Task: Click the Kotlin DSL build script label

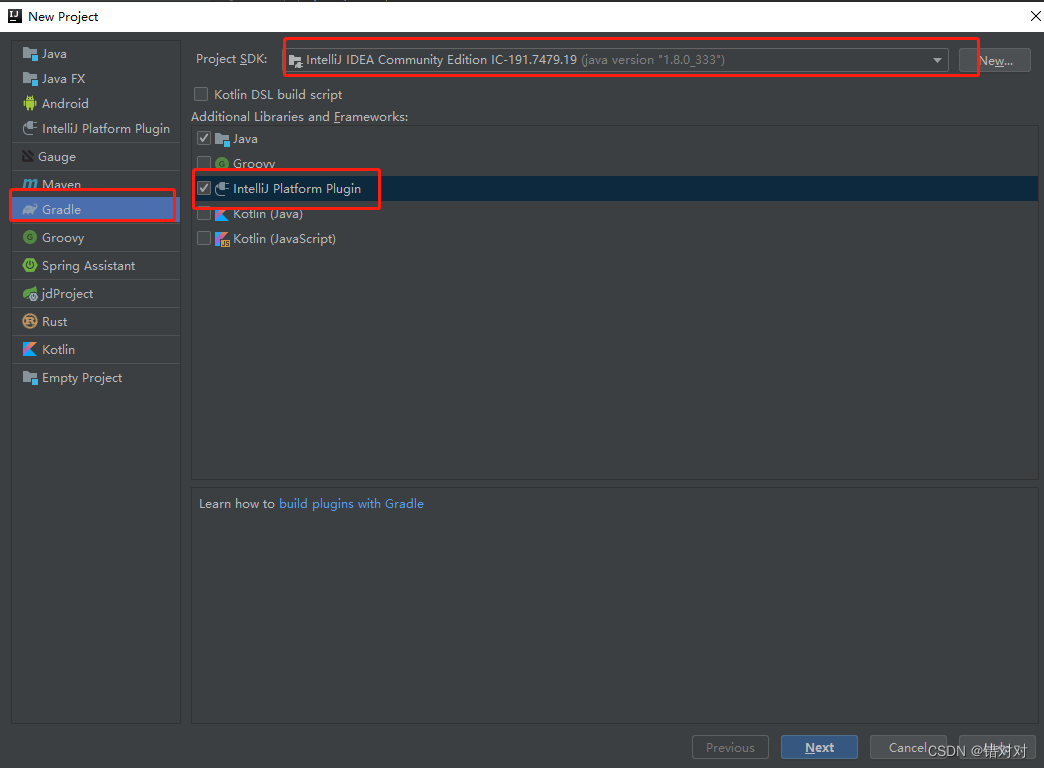Action: pyautogui.click(x=278, y=95)
